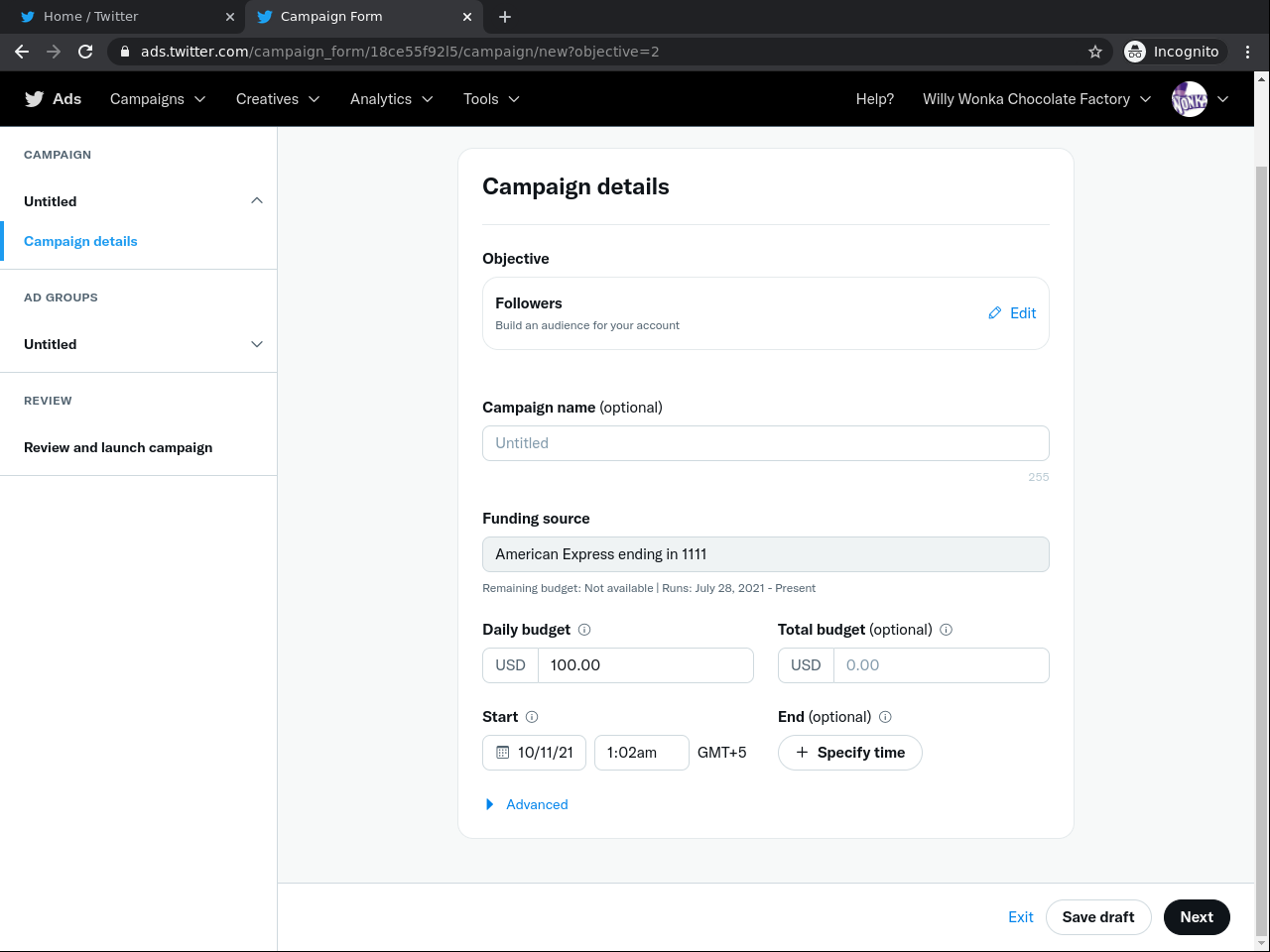Click the Total budget info icon
1270x952 pixels.
point(946,630)
